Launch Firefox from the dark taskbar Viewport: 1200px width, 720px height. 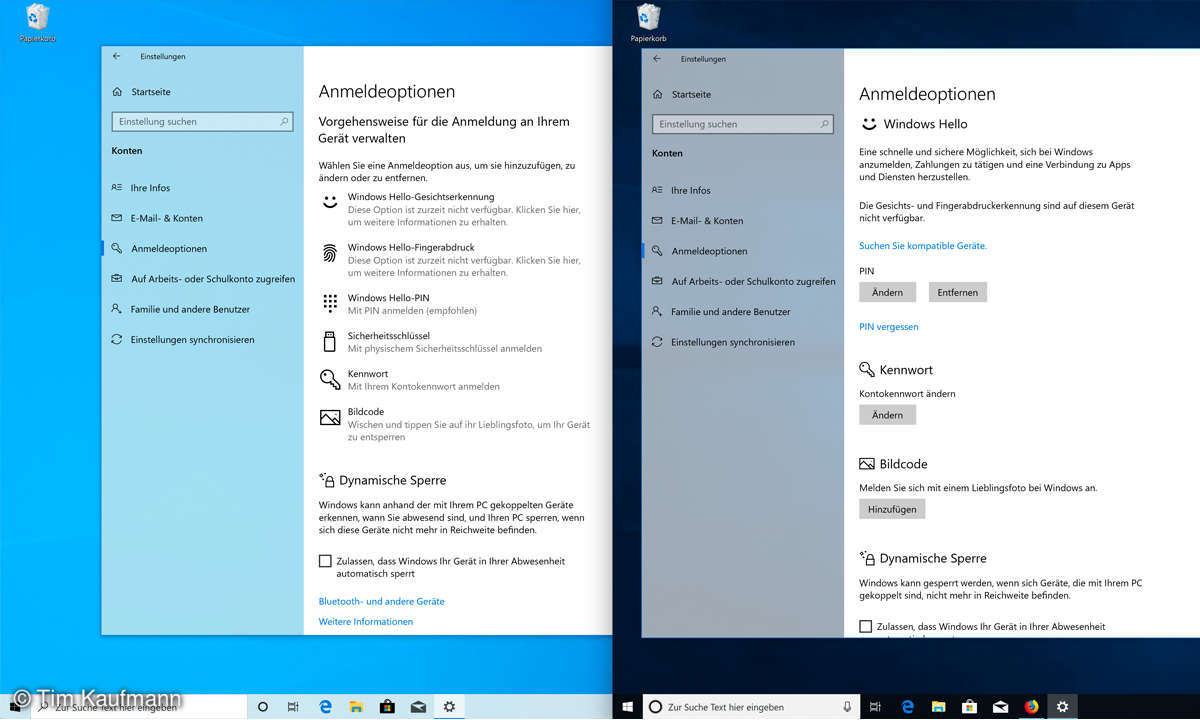pos(1031,707)
